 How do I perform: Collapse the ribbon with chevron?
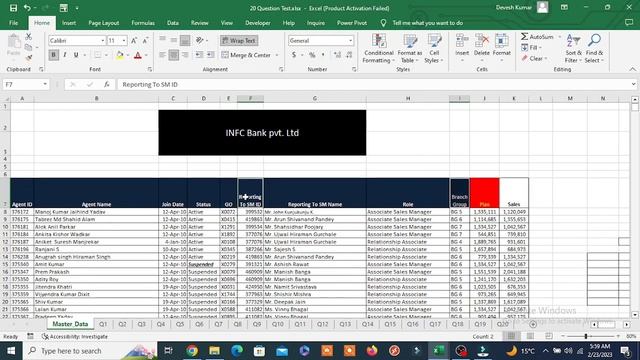tap(632, 69)
